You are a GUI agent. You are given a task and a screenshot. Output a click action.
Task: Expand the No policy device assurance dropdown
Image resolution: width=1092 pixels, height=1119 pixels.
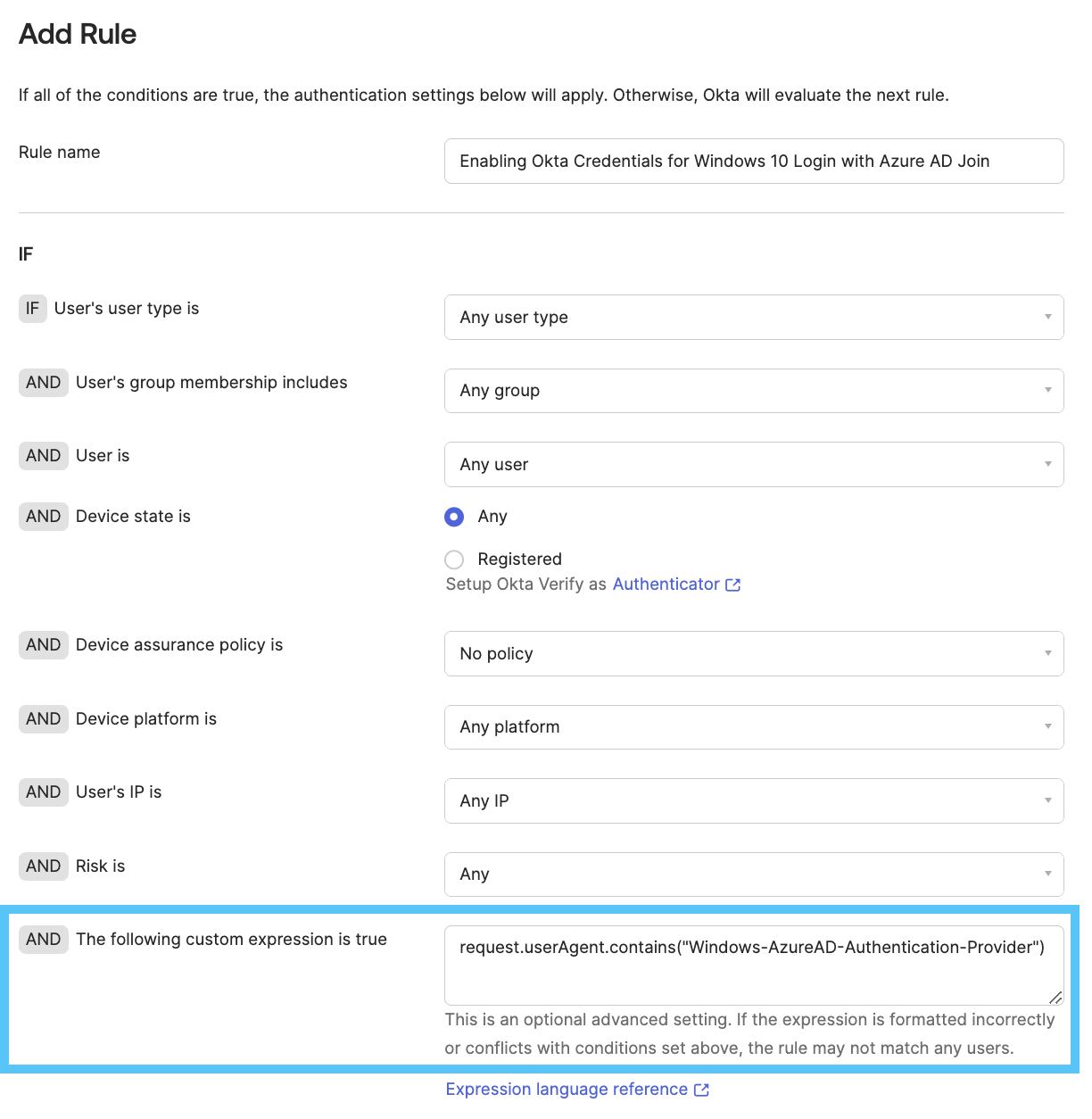pos(753,654)
